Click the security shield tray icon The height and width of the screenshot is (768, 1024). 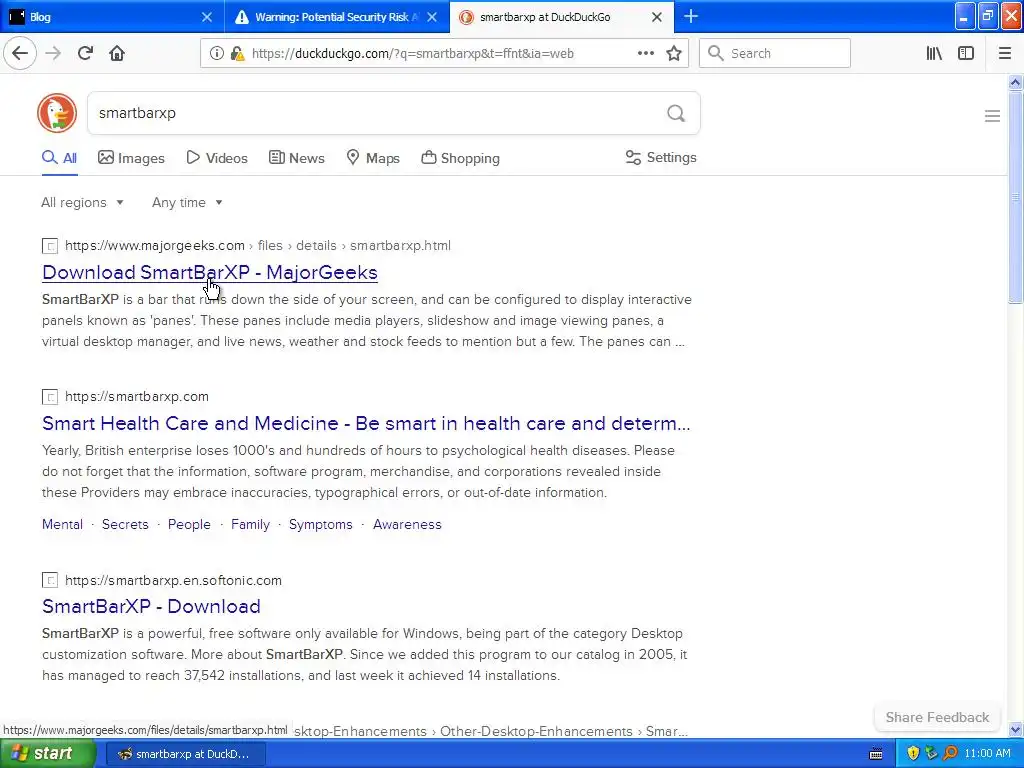click(913, 753)
